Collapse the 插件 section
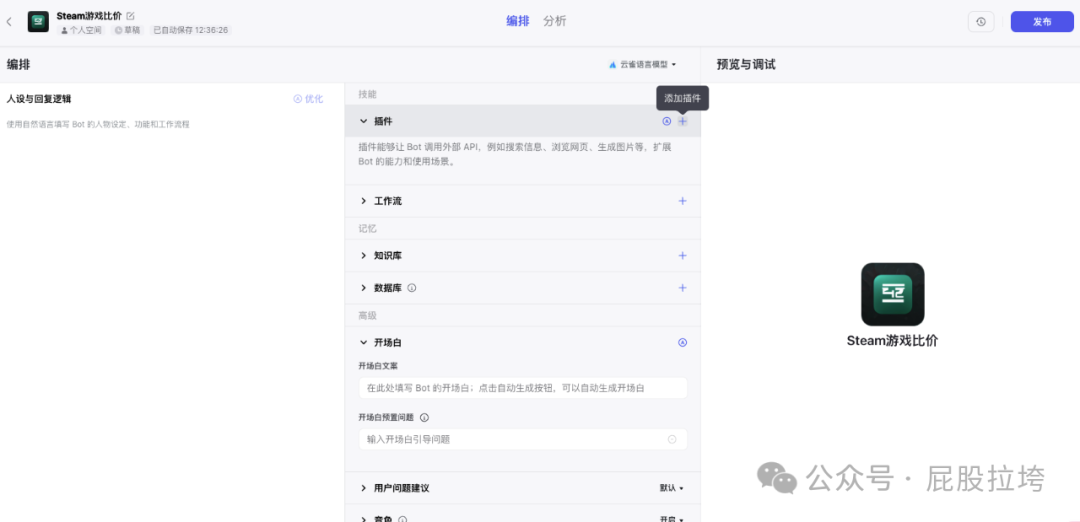 364,121
